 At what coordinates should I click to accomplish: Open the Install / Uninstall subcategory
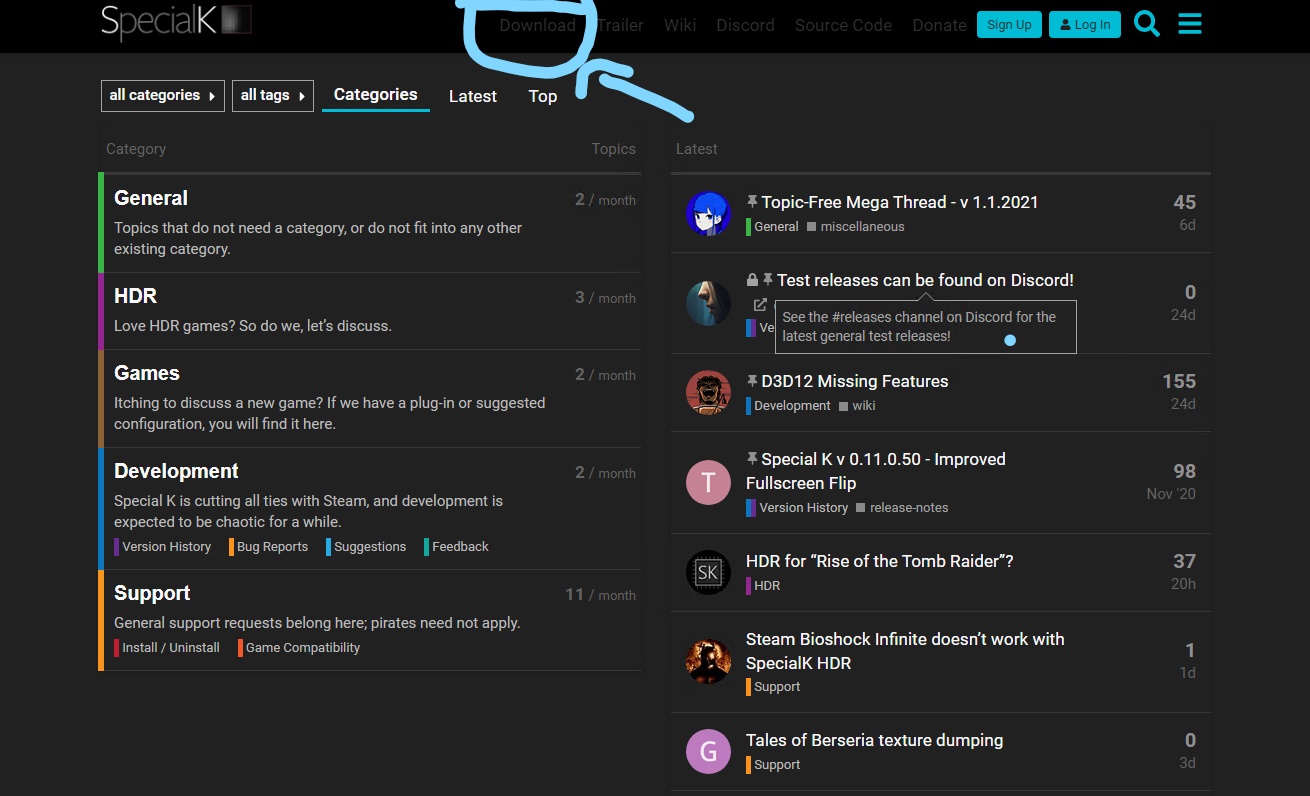[170, 648]
